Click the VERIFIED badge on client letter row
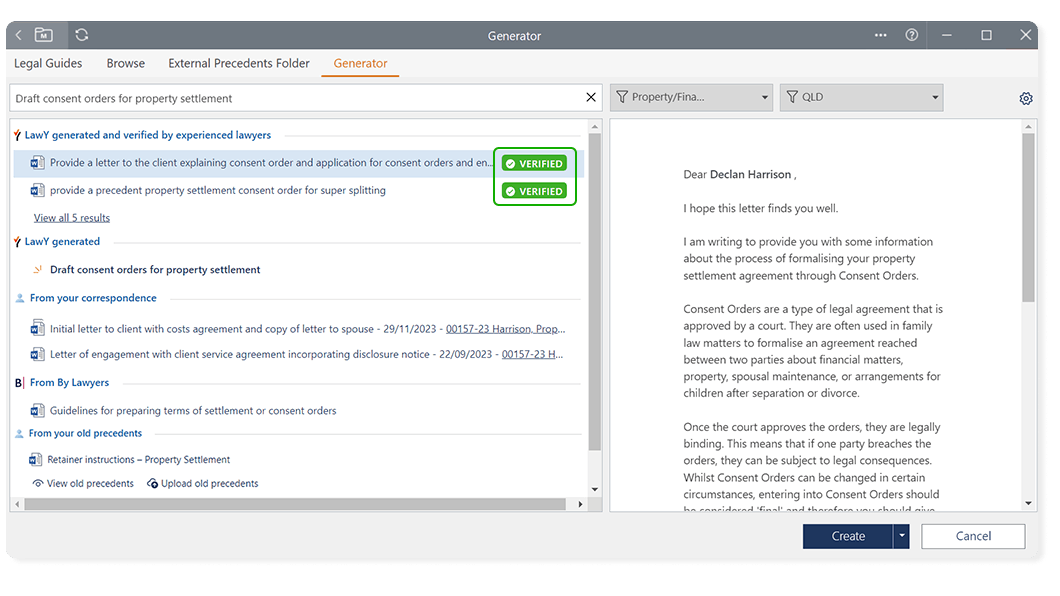The width and height of the screenshot is (1060, 596). pos(534,164)
